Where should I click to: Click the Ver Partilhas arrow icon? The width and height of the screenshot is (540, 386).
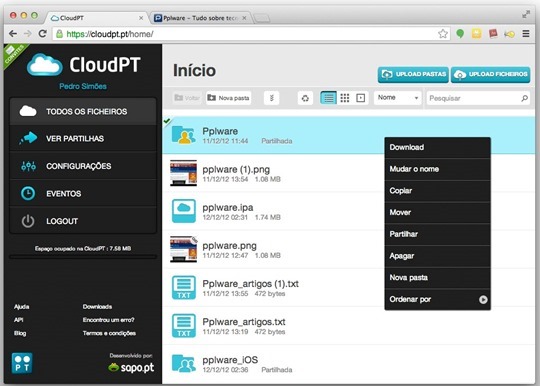tap(28, 138)
